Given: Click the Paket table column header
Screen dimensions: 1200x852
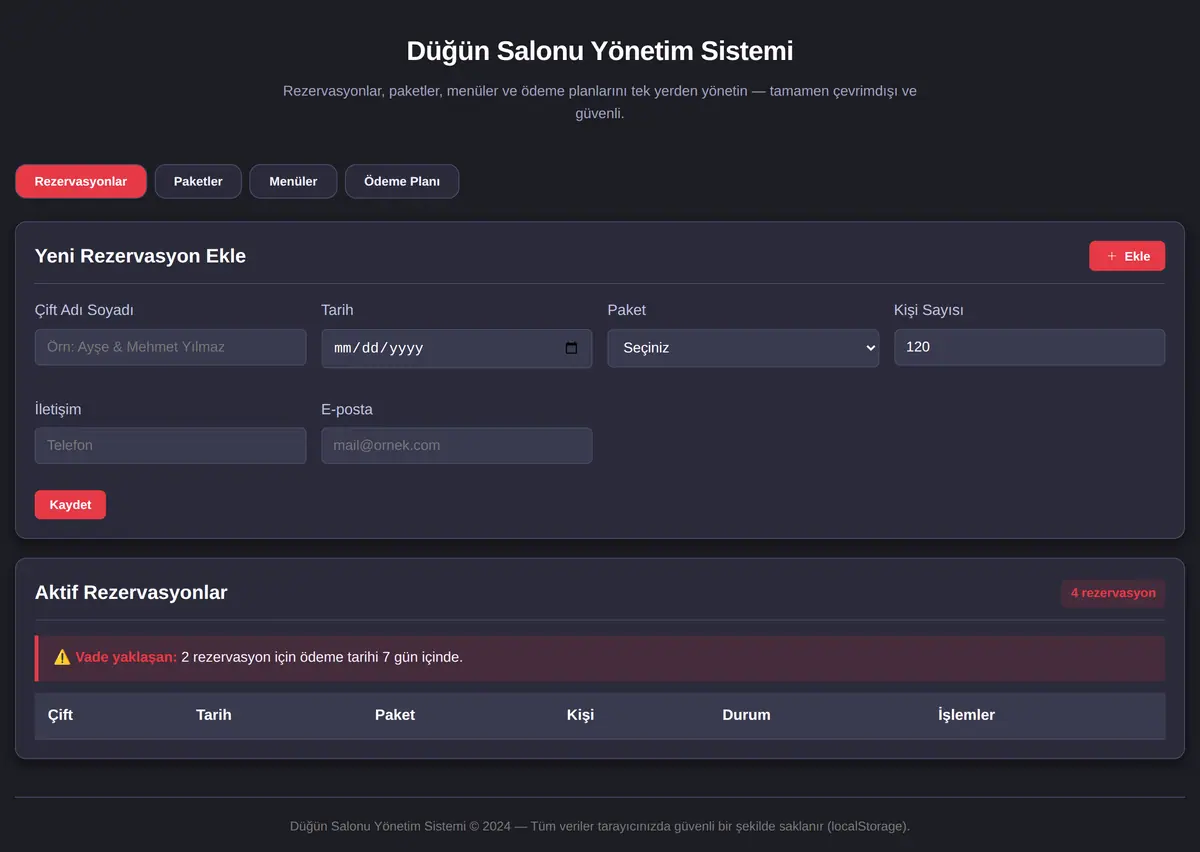Looking at the screenshot, I should 395,715.
